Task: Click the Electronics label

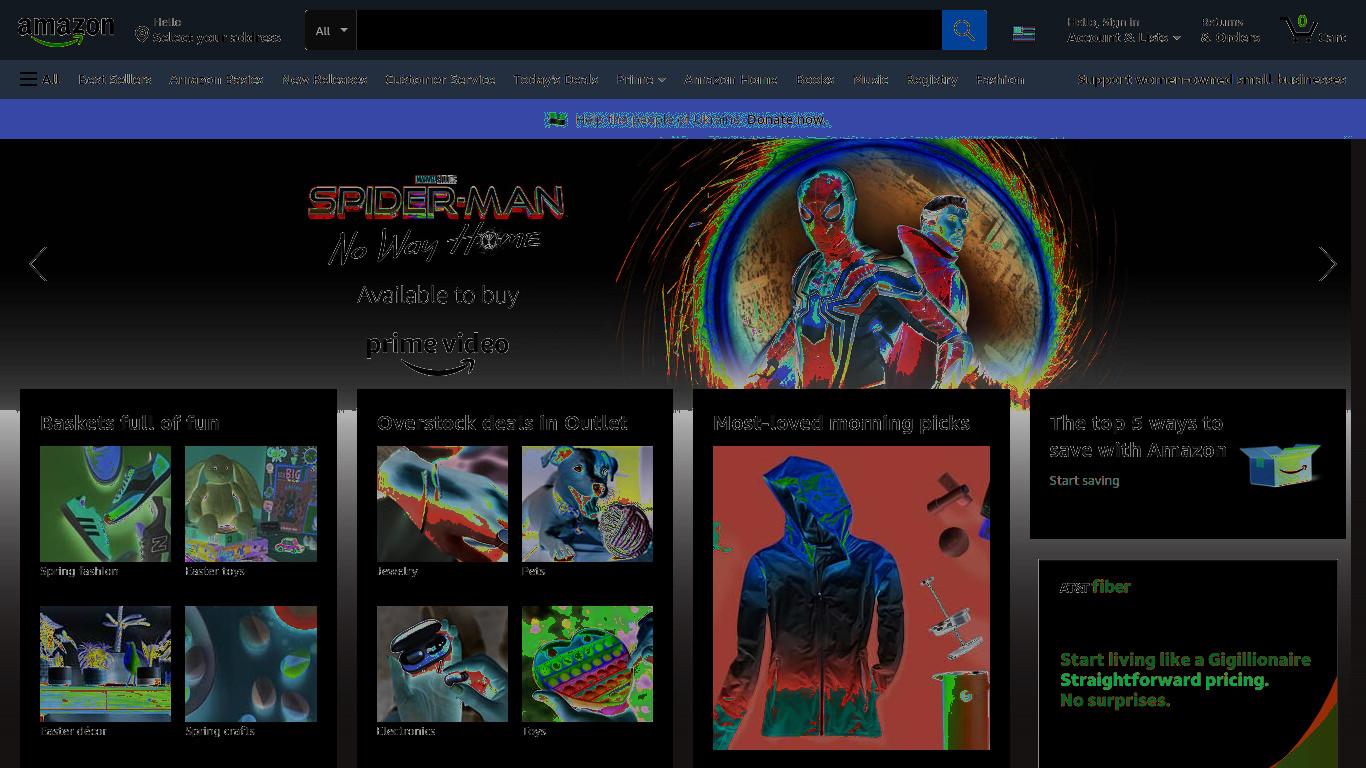Action: tap(406, 731)
